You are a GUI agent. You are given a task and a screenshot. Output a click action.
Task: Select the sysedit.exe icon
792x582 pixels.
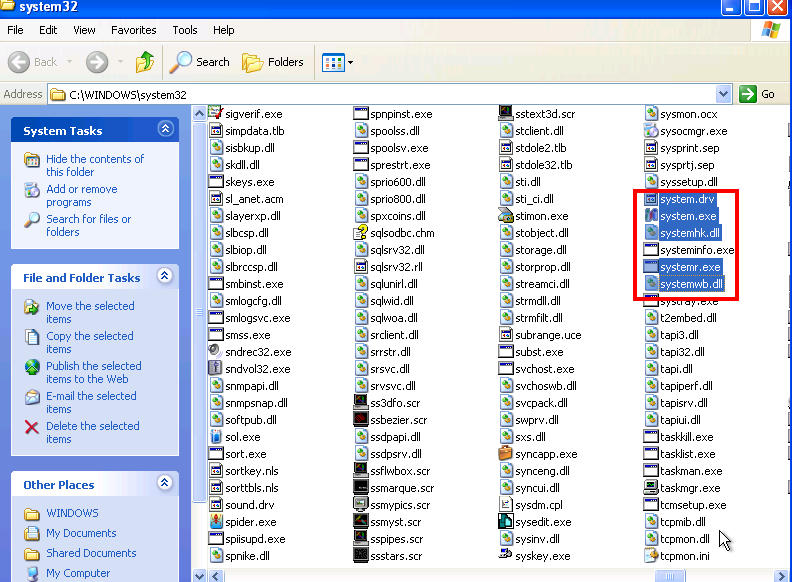coord(506,521)
